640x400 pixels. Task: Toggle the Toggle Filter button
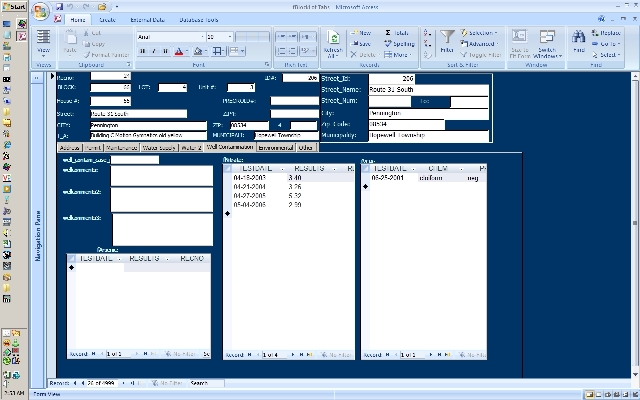coord(485,55)
